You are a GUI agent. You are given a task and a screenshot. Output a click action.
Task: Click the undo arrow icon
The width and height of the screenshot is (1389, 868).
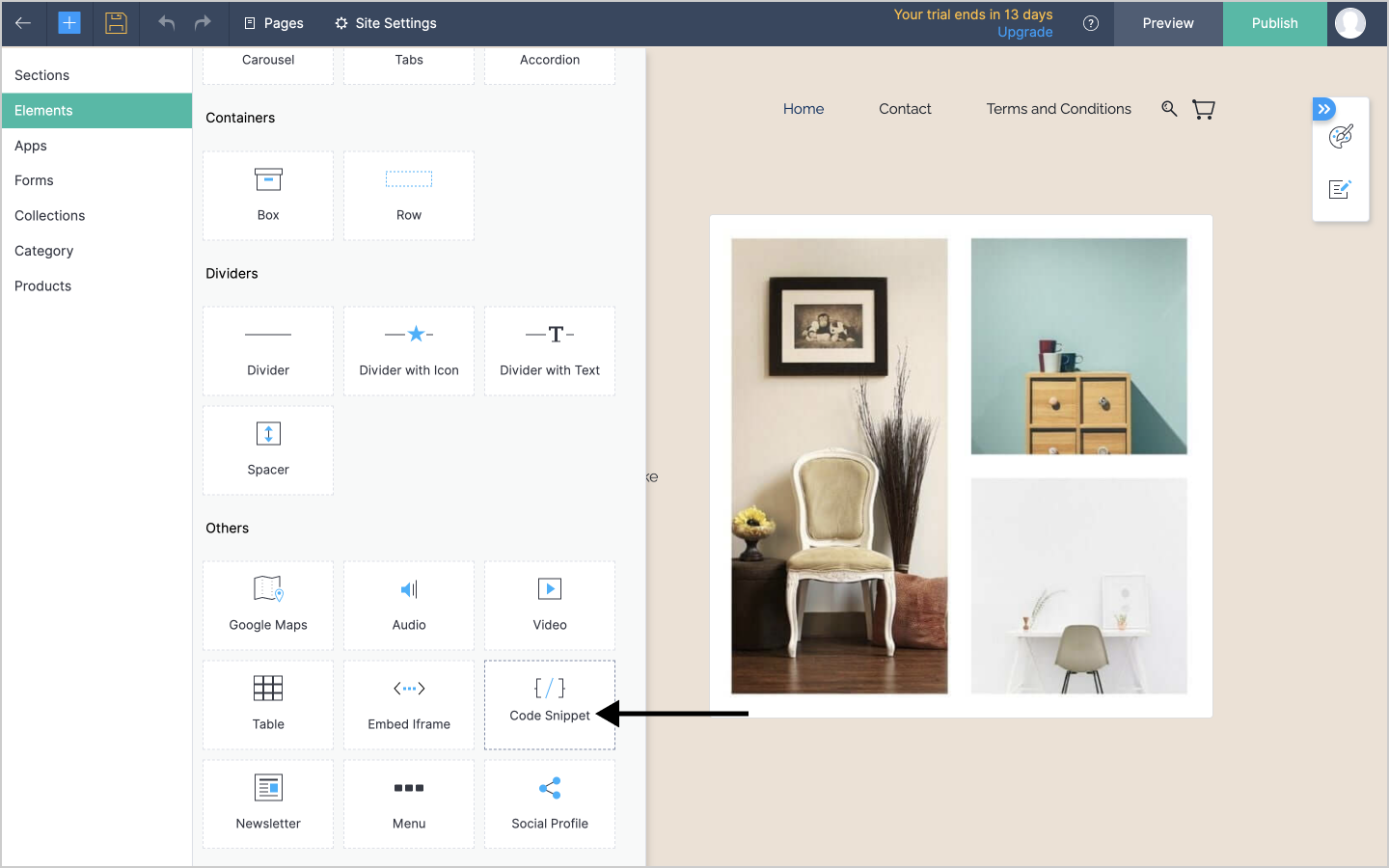167,22
